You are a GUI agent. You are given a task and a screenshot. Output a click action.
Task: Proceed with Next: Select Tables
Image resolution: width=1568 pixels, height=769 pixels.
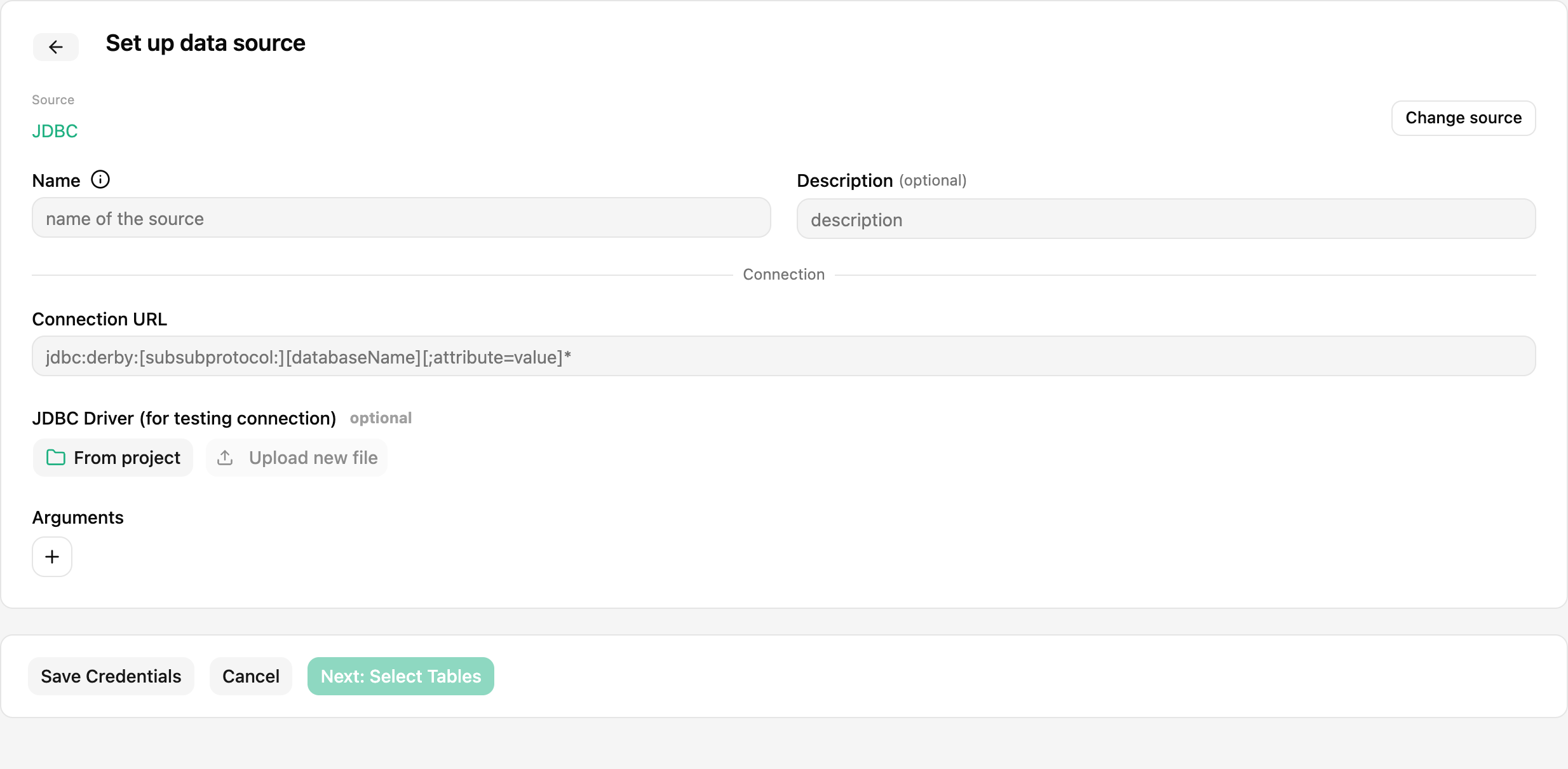click(401, 676)
